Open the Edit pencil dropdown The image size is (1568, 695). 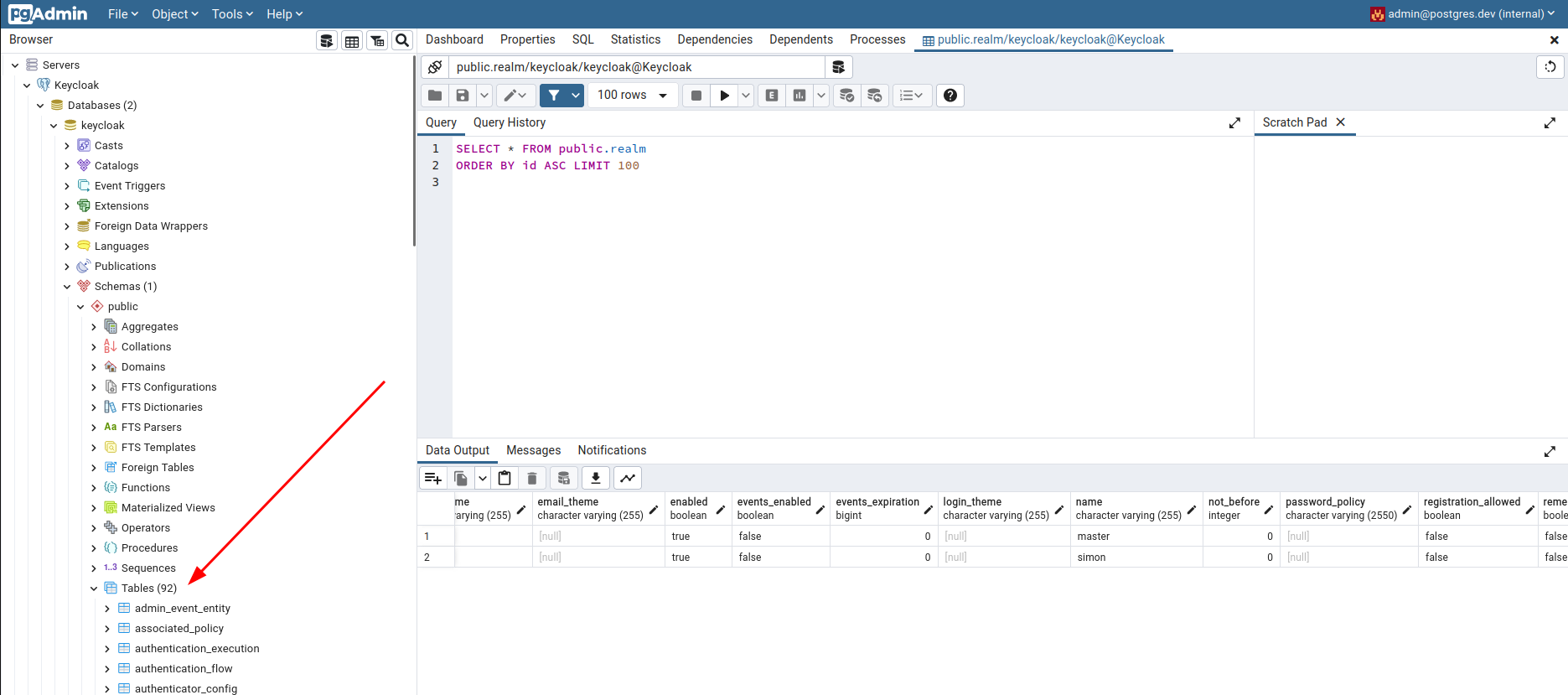(515, 96)
